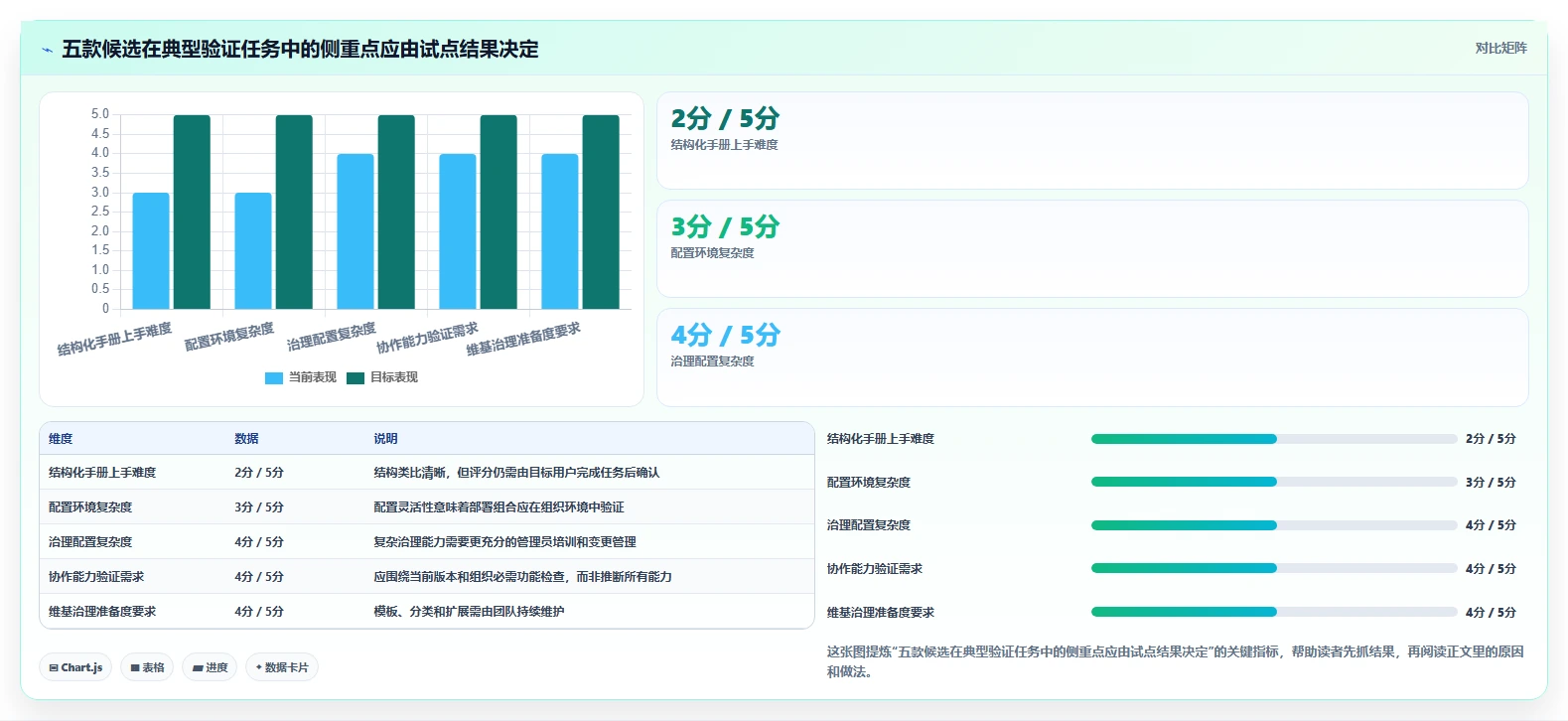Click the chart x-axis label 结构化手册上手难度
Viewport: 1568px width, 721px height.
[114, 340]
